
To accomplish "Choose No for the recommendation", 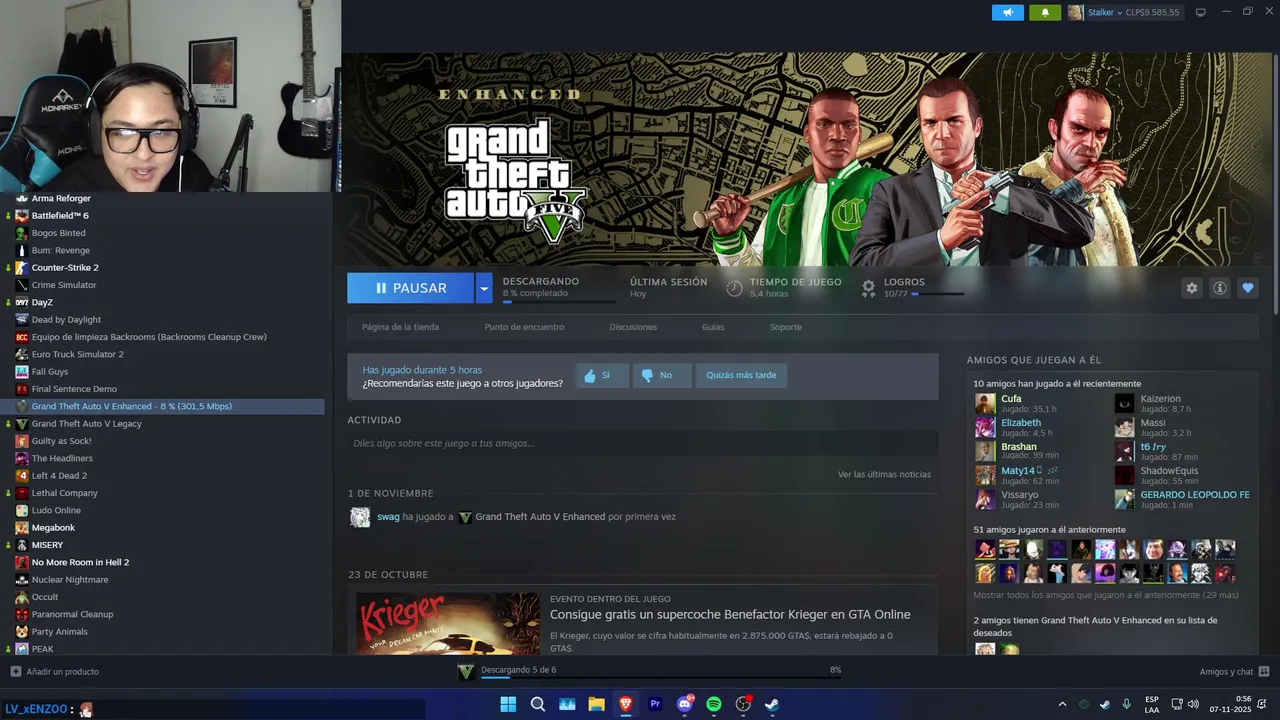I will 662,376.
